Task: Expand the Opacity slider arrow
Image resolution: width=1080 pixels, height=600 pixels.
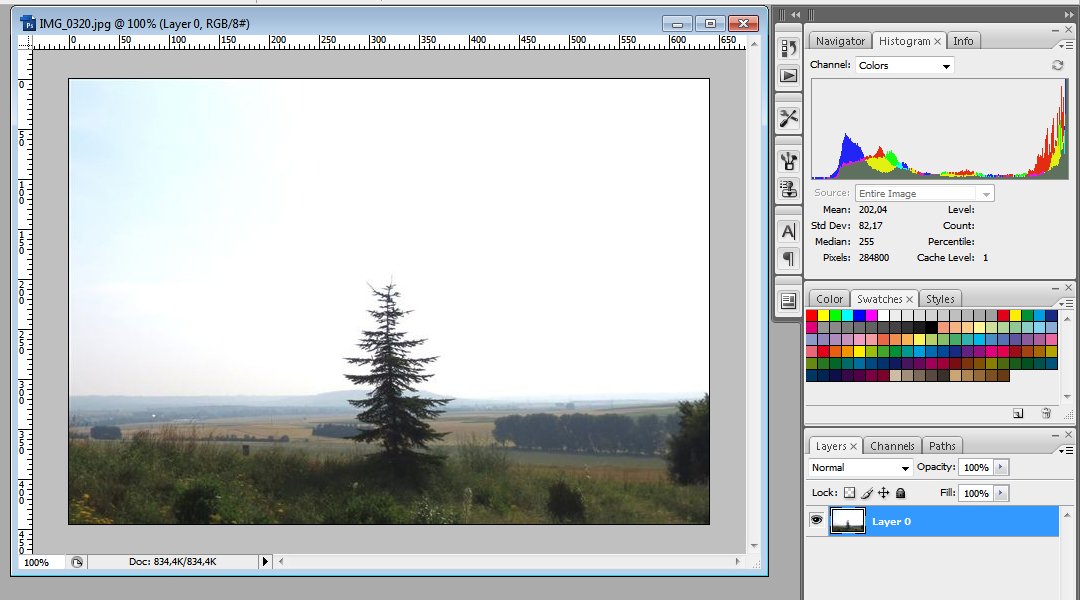Action: 1002,468
